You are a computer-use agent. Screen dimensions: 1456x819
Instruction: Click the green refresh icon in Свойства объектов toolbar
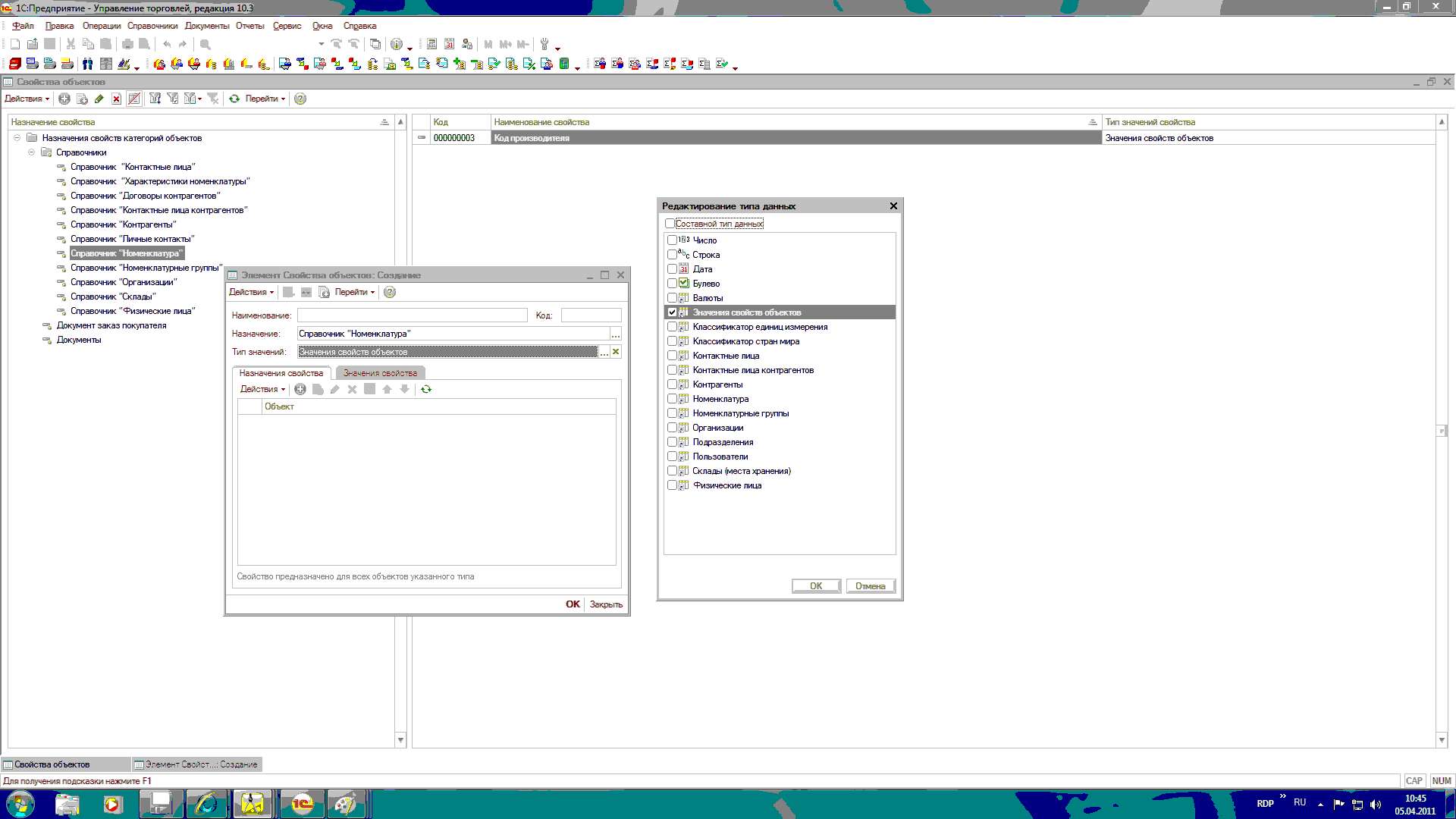point(234,99)
